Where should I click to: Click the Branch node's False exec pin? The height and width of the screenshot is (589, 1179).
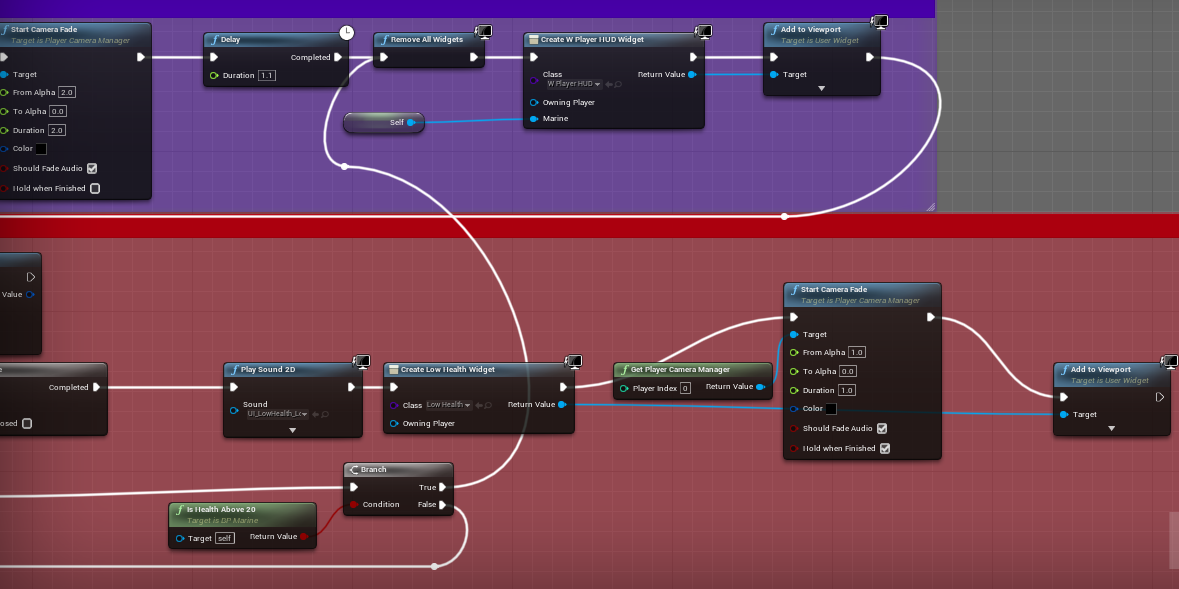[x=443, y=505]
